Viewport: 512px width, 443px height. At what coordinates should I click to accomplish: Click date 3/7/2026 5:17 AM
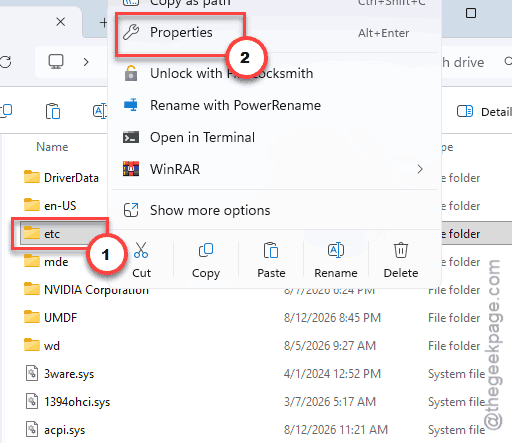[x=330, y=402]
